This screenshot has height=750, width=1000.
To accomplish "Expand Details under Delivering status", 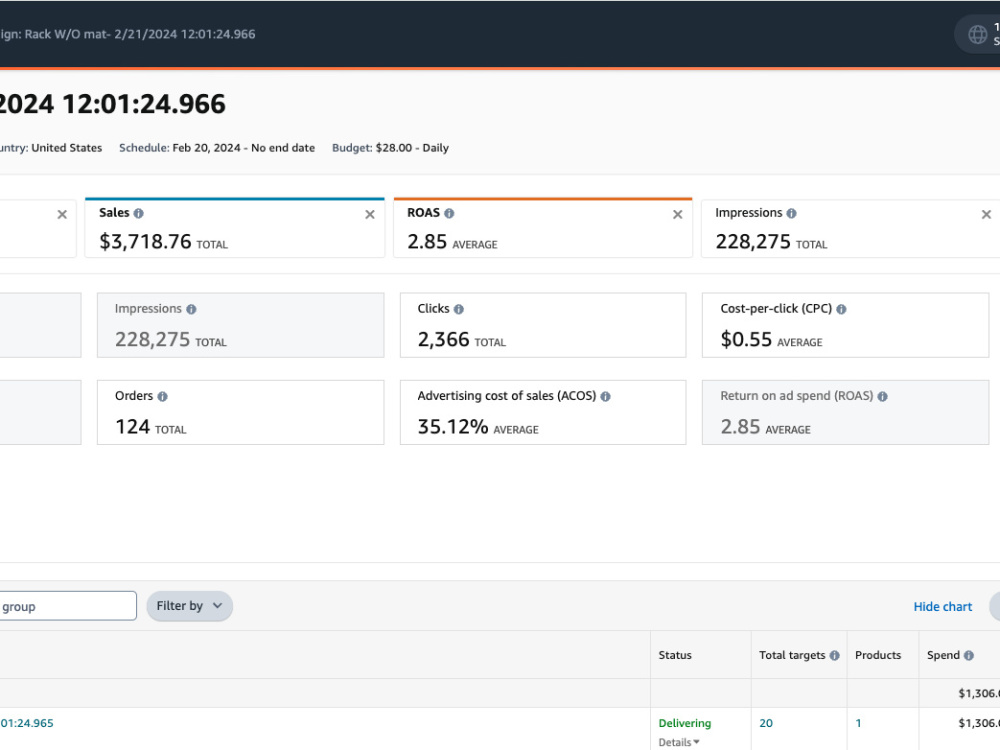I will (679, 742).
